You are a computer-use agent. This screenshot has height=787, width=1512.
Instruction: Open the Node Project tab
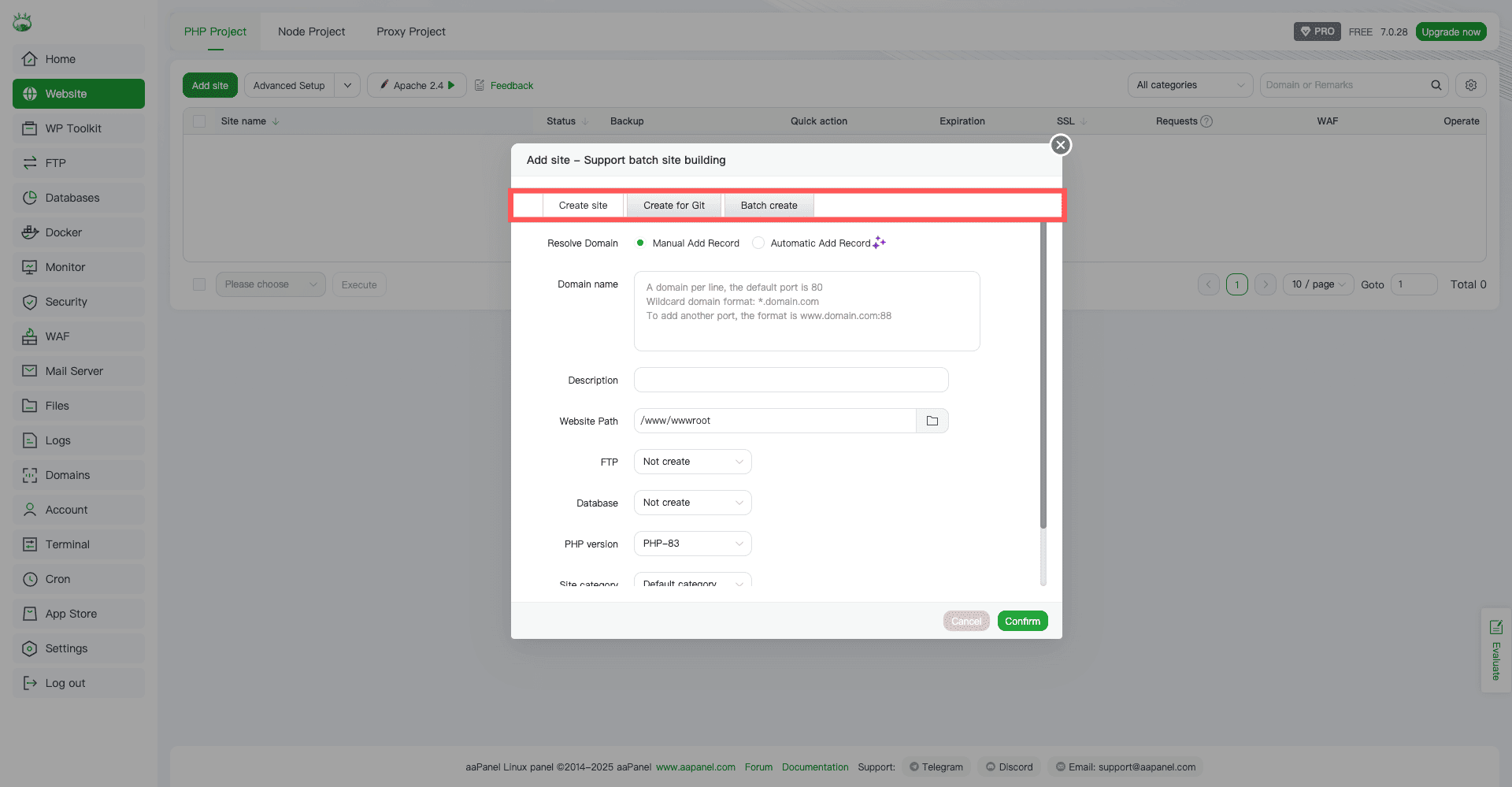point(311,32)
